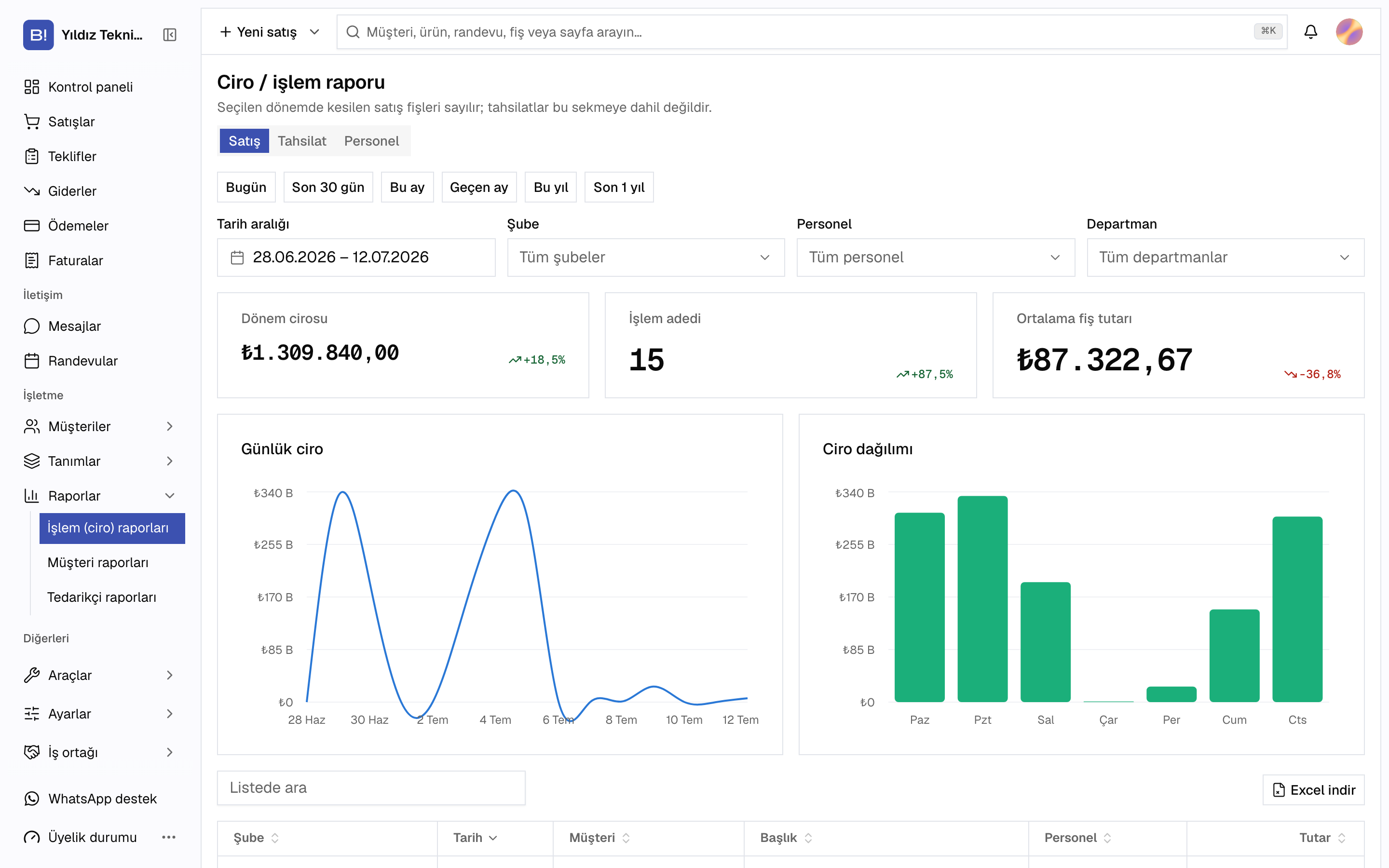Open the Tüm şubeler dropdown

(x=646, y=257)
